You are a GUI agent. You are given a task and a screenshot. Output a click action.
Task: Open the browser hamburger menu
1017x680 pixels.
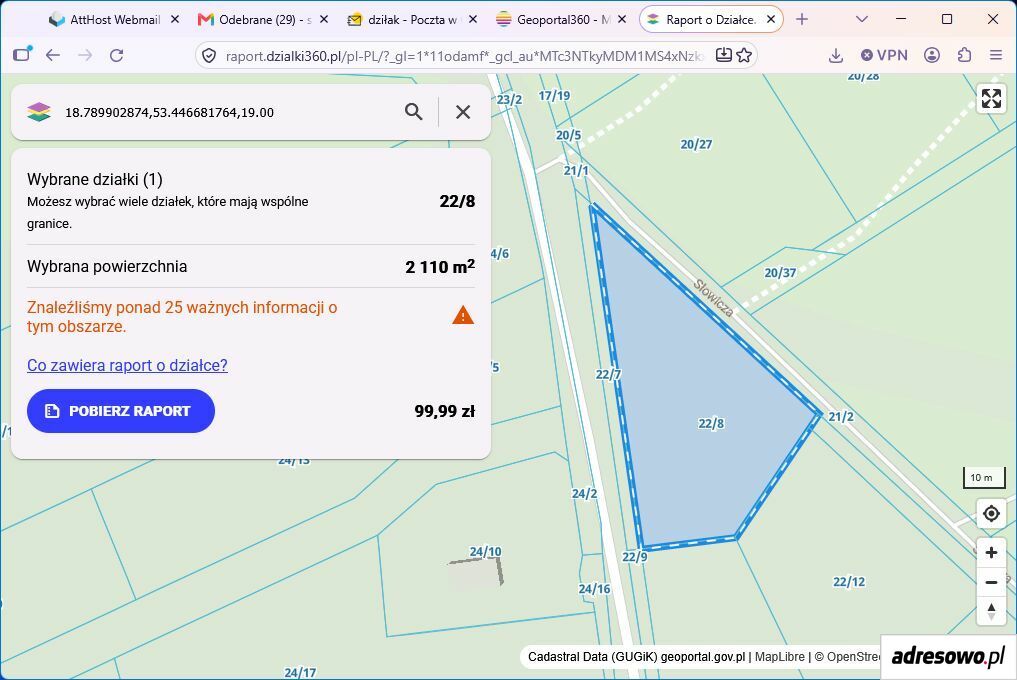point(996,55)
